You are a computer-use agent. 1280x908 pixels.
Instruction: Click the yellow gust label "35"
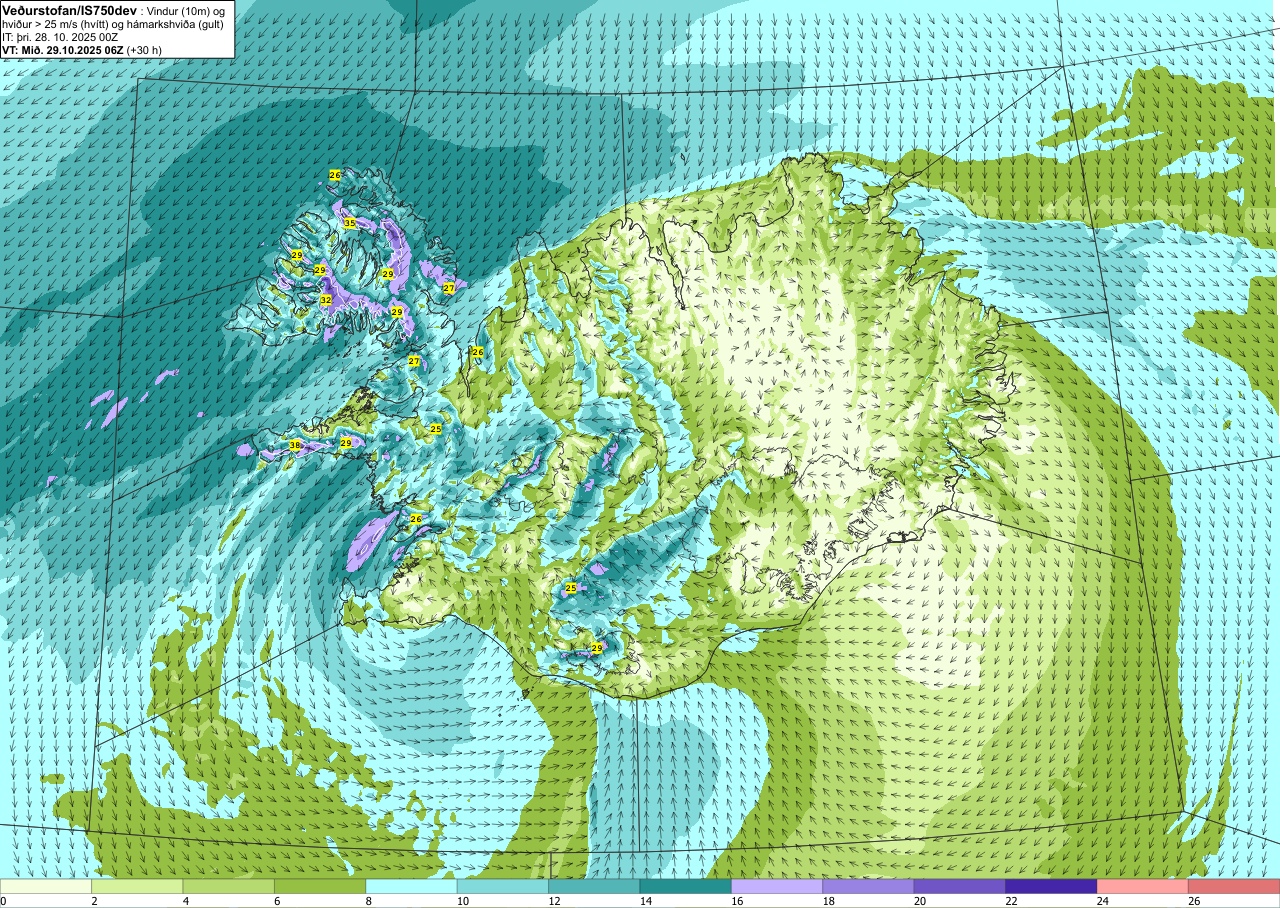(350, 222)
